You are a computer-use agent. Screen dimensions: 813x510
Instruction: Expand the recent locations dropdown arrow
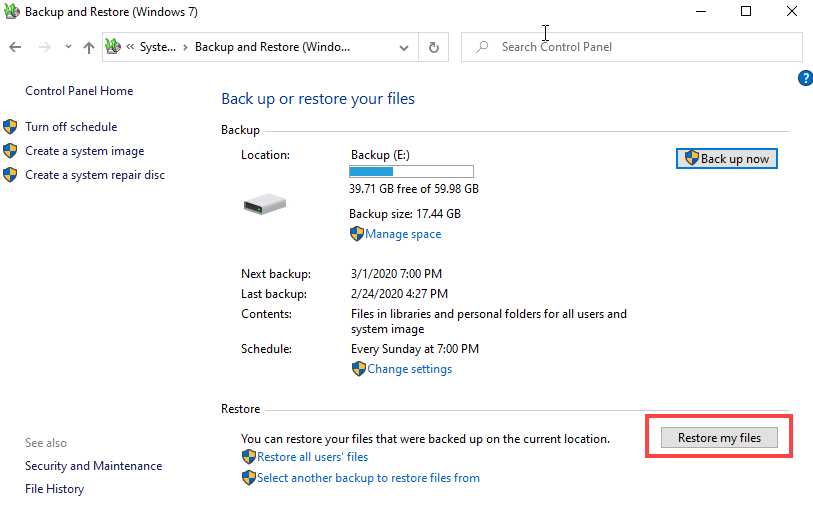pos(68,47)
